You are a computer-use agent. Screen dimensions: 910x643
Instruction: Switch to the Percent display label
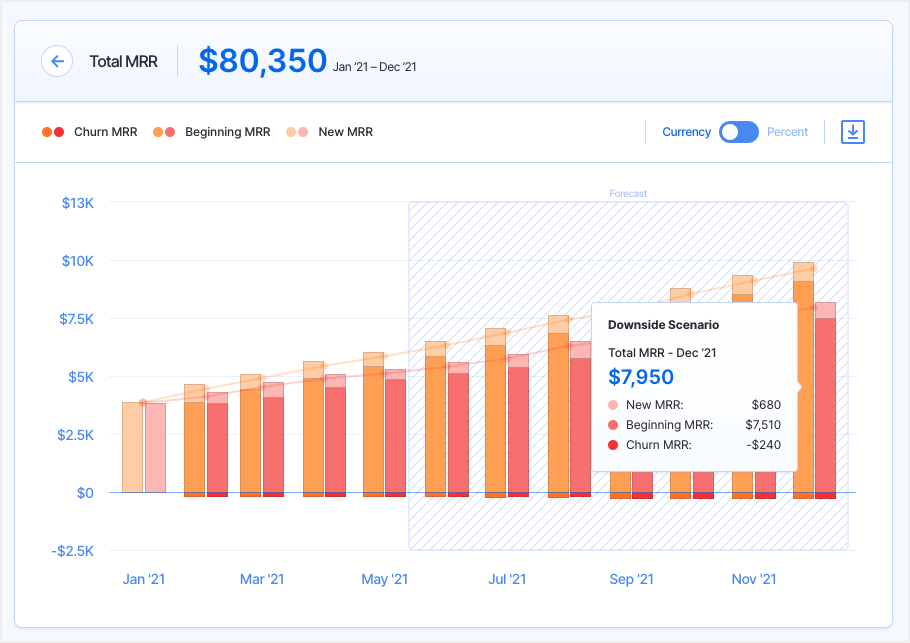pyautogui.click(x=787, y=132)
